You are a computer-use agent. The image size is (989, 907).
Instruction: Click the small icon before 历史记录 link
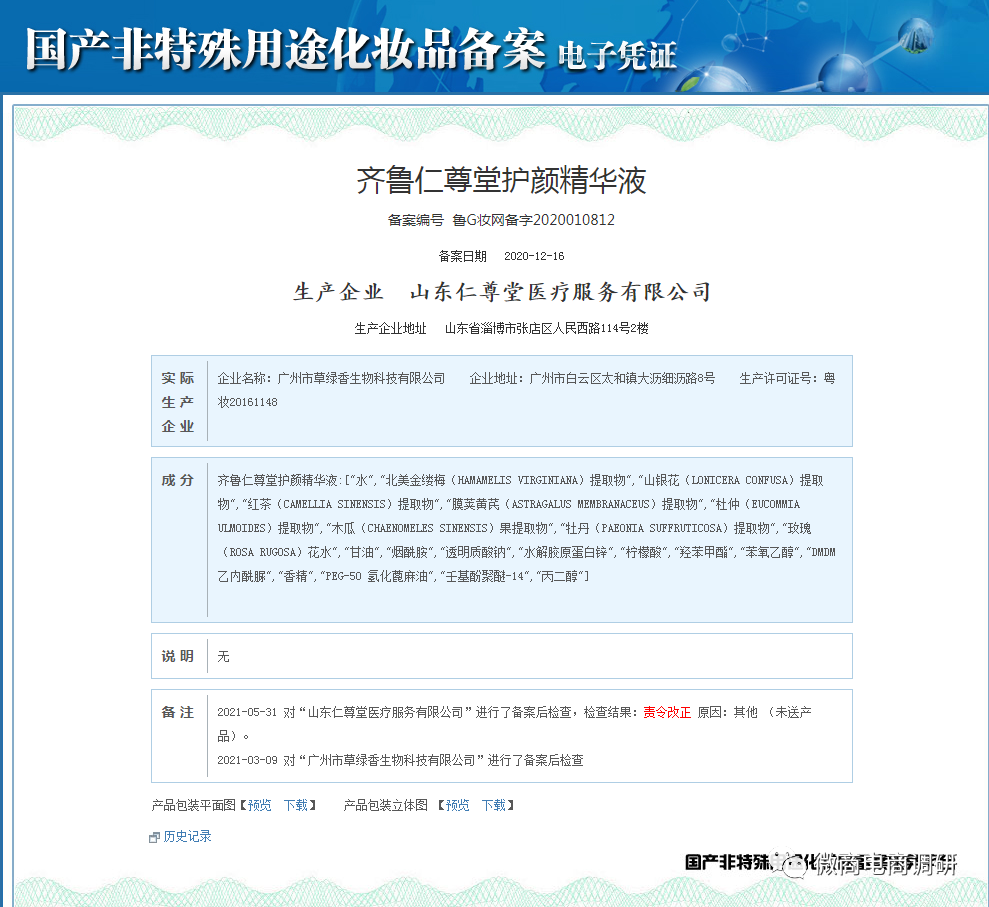(156, 836)
